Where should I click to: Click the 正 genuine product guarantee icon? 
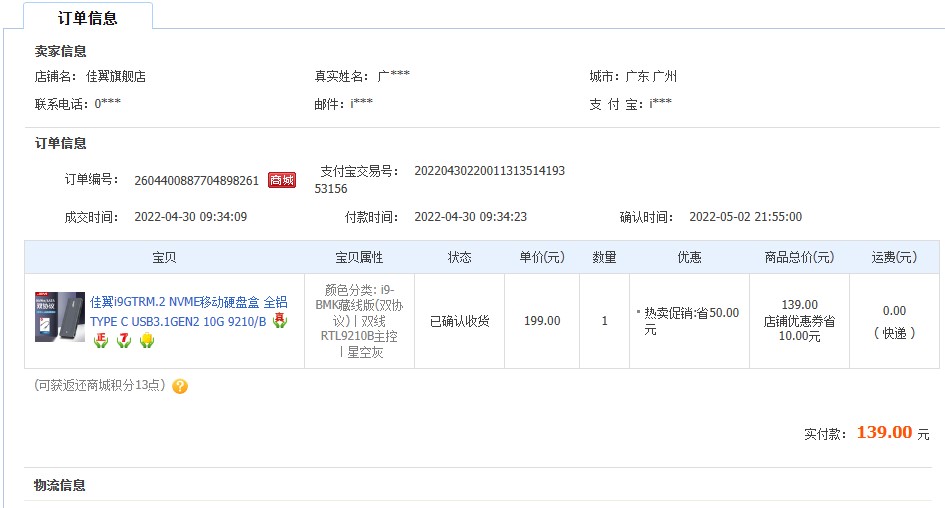[x=101, y=340]
